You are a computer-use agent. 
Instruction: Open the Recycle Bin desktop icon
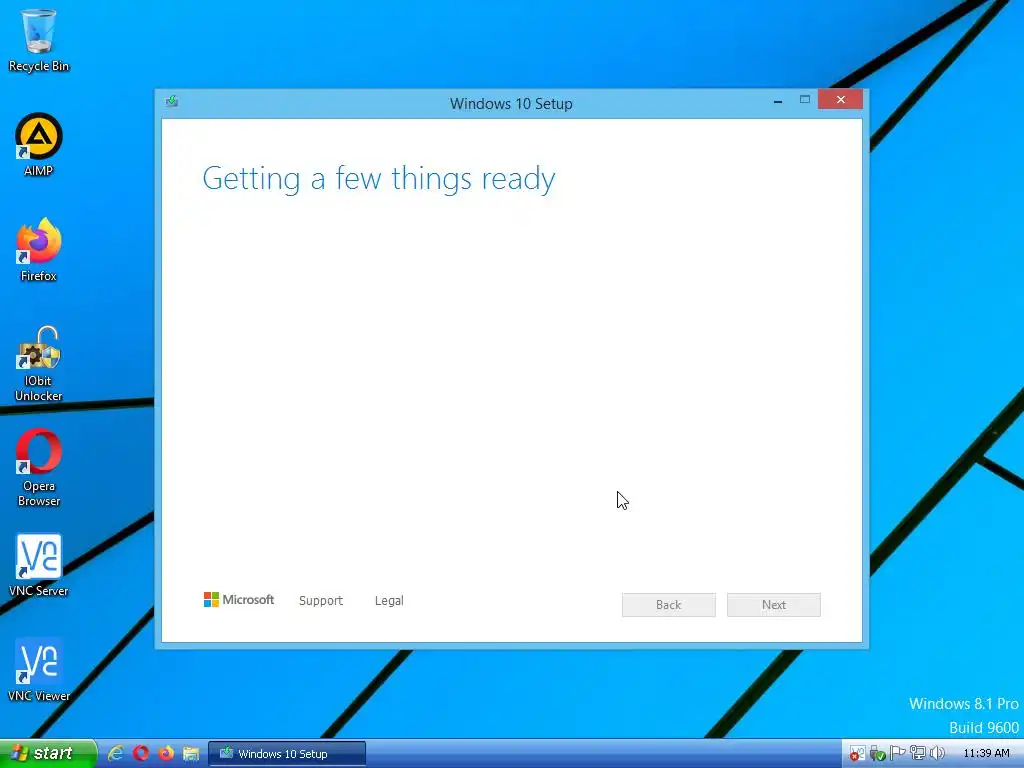[x=39, y=40]
